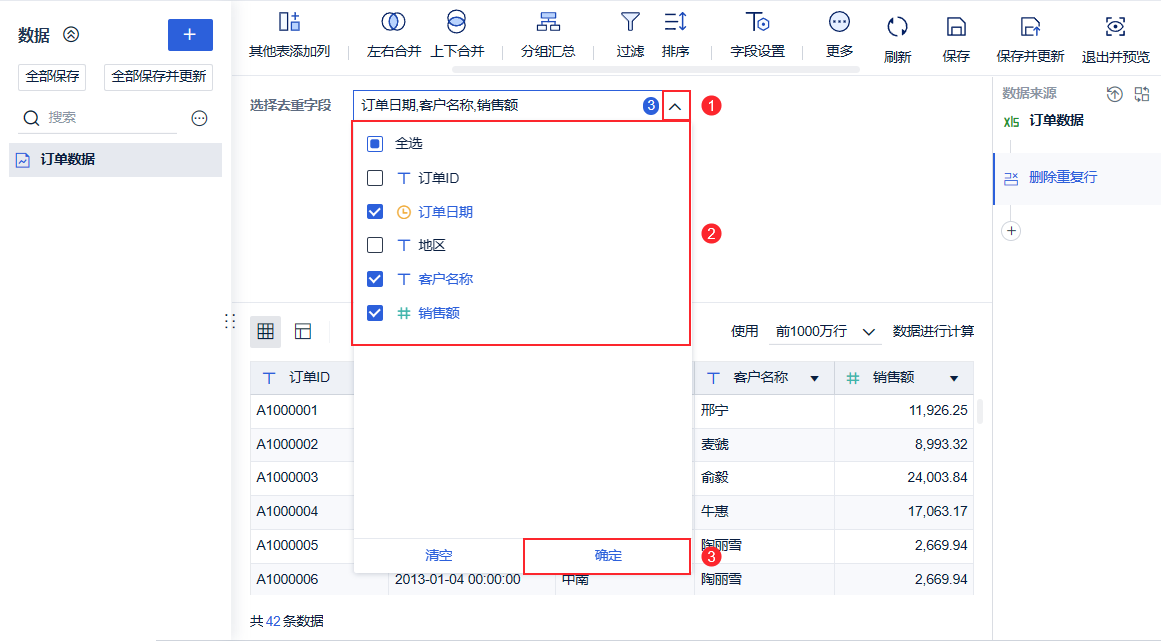1161x641 pixels.
Task: Click the 订单ID column header
Action: (301, 378)
